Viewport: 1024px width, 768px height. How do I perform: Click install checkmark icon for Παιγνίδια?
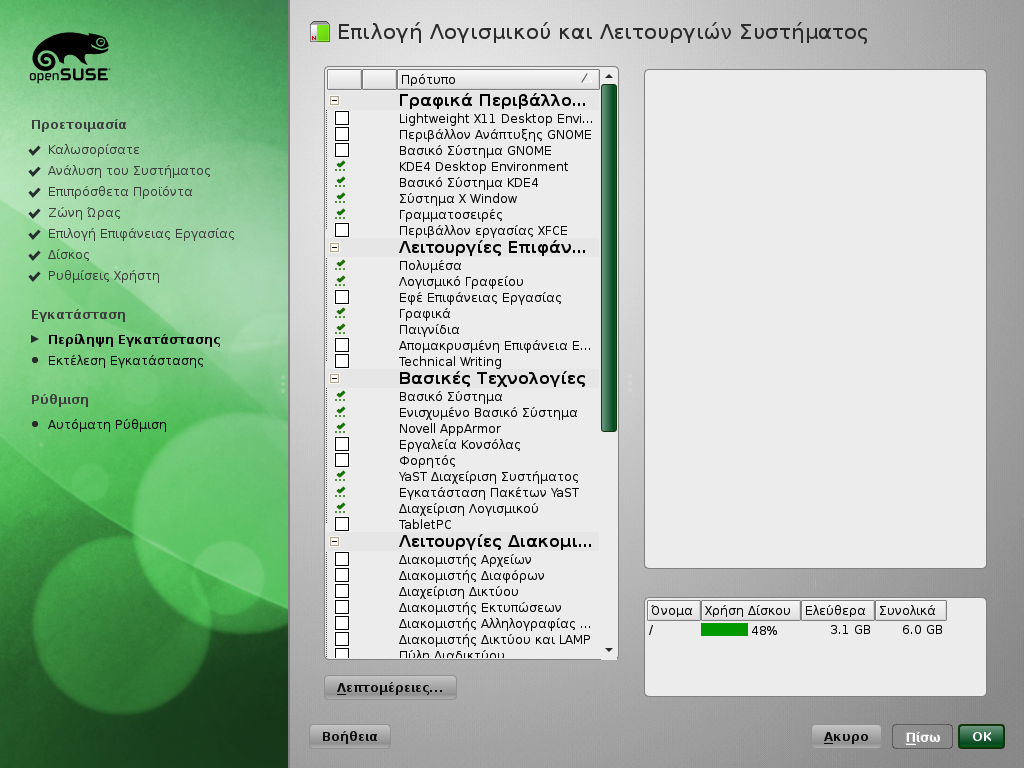pos(340,329)
